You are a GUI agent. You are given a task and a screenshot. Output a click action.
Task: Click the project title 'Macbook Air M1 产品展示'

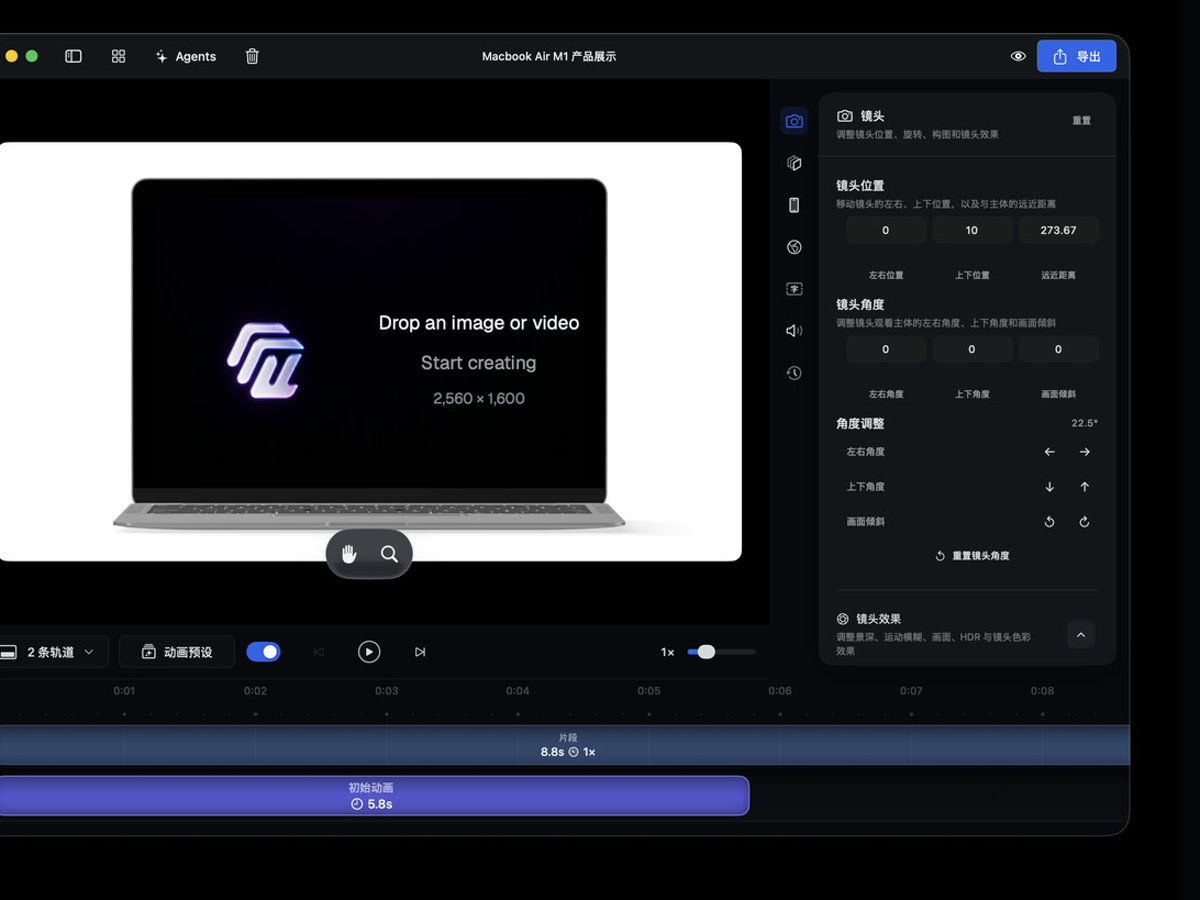(x=549, y=56)
